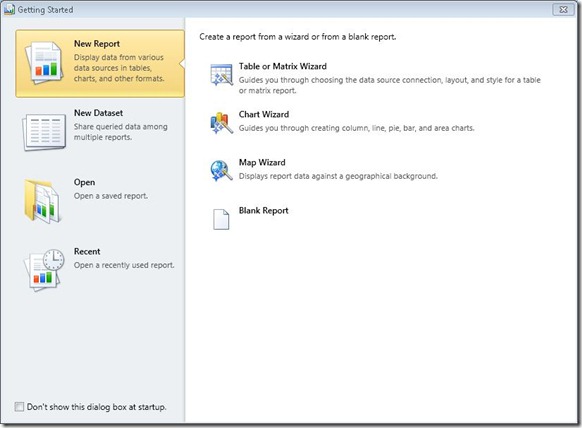The height and width of the screenshot is (428, 582).
Task: Click 'Open a saved report.' description
Action: click(111, 196)
